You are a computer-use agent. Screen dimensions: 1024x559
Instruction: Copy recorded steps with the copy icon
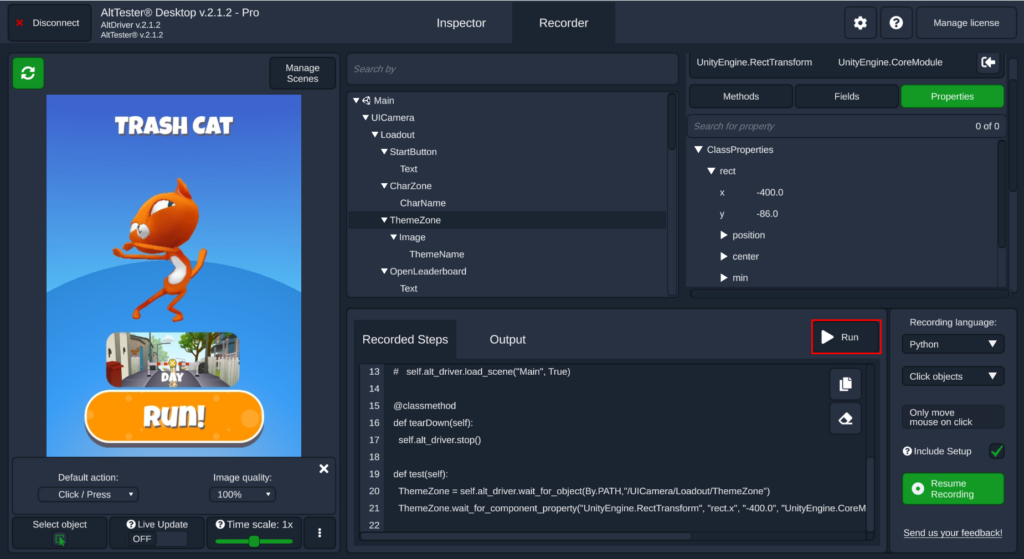(845, 384)
